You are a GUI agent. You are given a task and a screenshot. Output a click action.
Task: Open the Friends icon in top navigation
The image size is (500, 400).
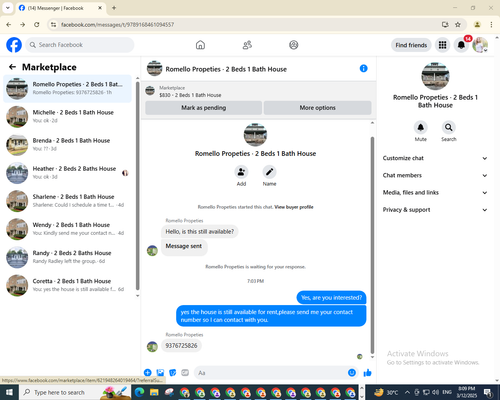click(247, 45)
